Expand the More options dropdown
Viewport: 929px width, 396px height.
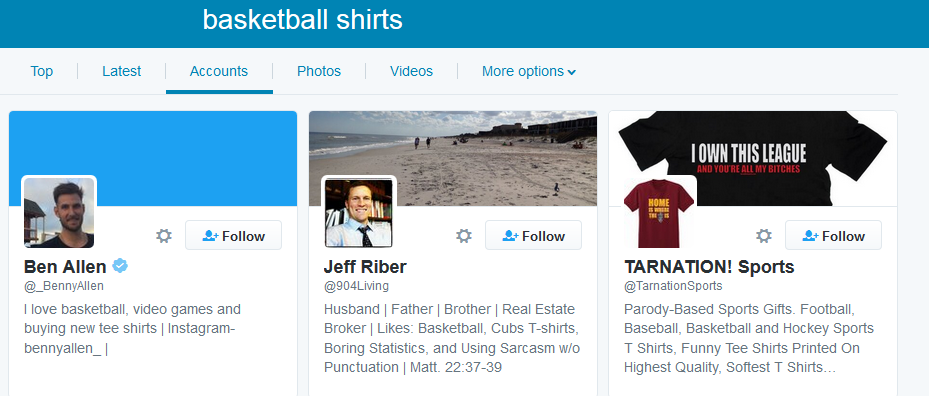click(x=528, y=72)
